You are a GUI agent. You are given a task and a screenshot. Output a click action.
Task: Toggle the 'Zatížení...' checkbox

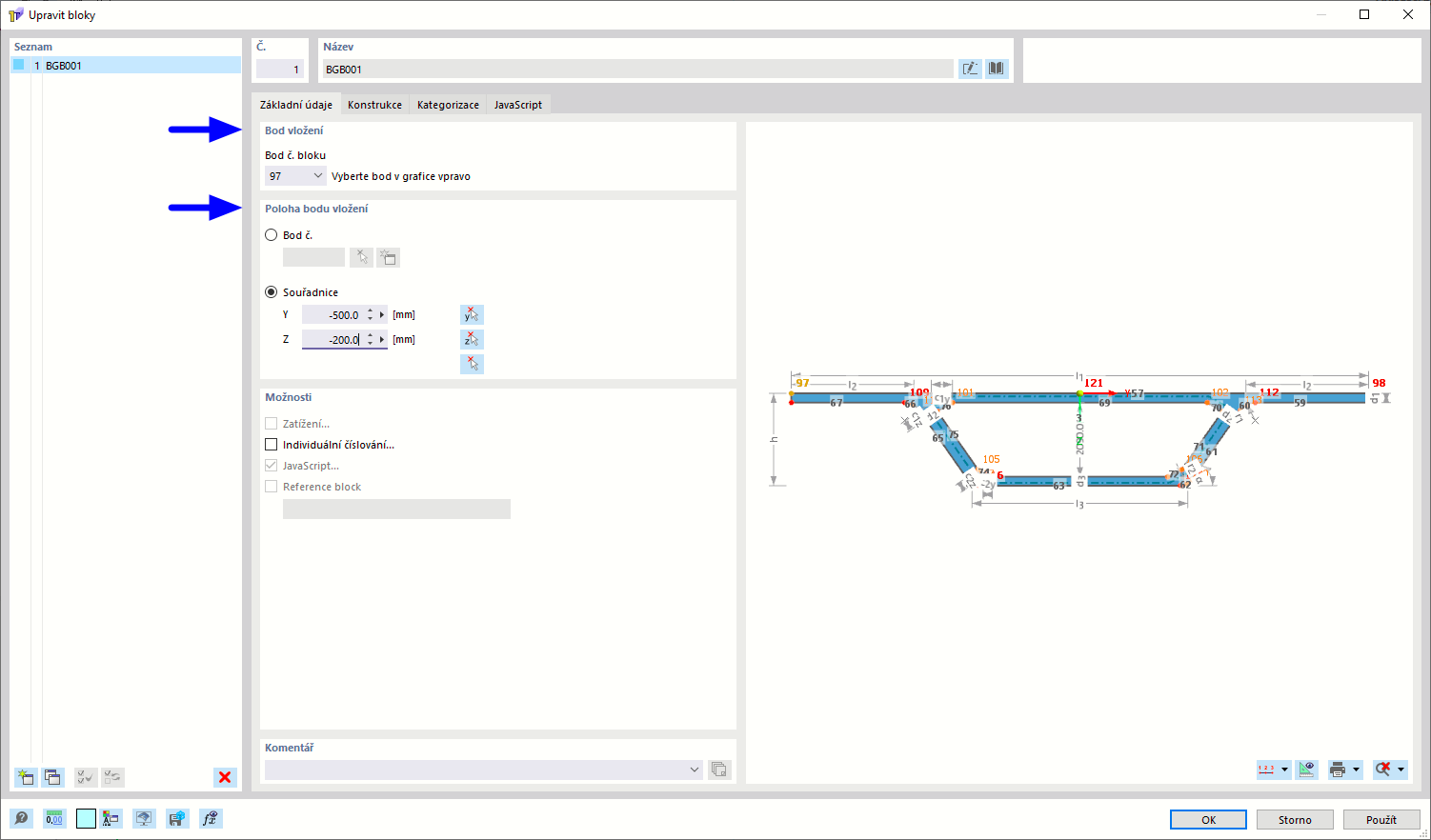tap(272, 424)
